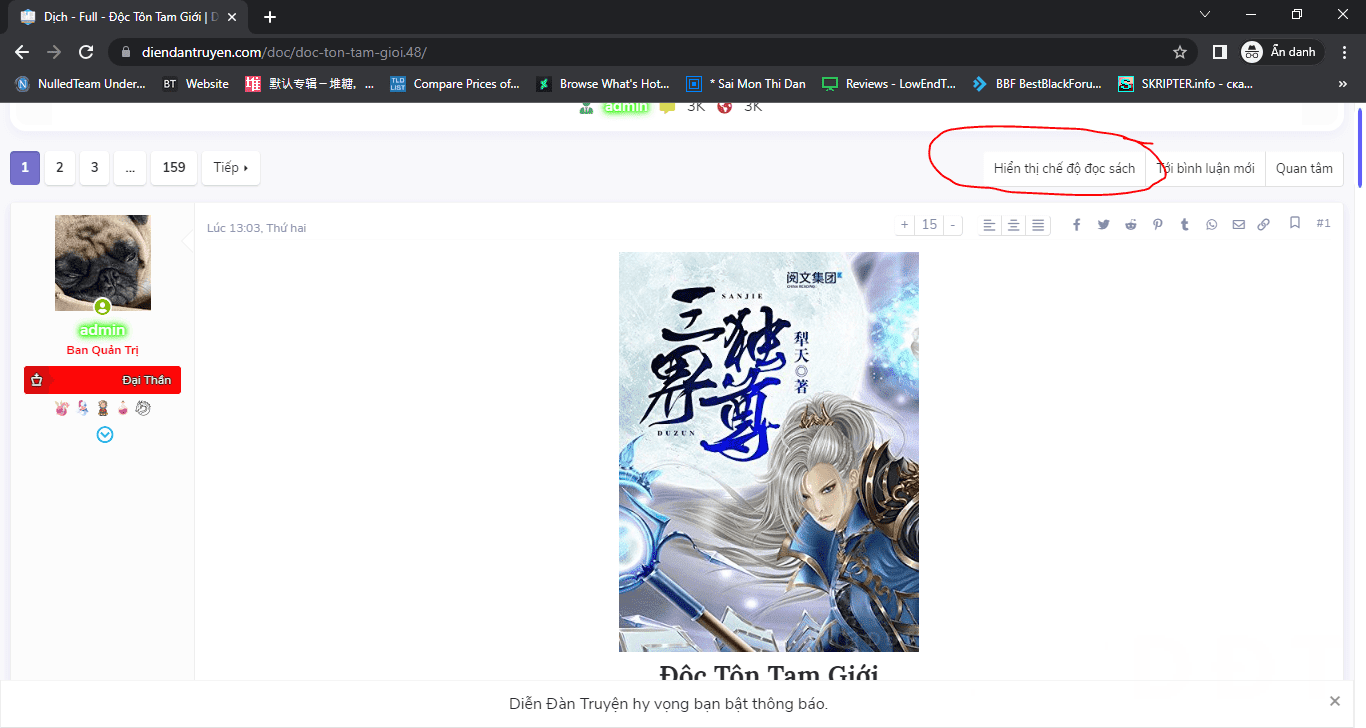Image resolution: width=1366 pixels, height=728 pixels.
Task: Align post text to the left
Action: click(x=989, y=225)
